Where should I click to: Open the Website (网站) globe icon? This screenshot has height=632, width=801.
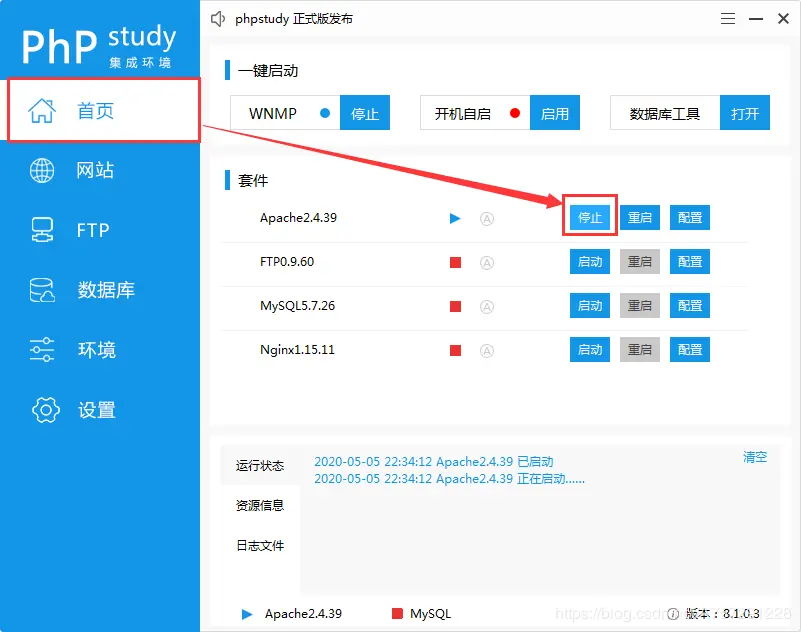42,170
